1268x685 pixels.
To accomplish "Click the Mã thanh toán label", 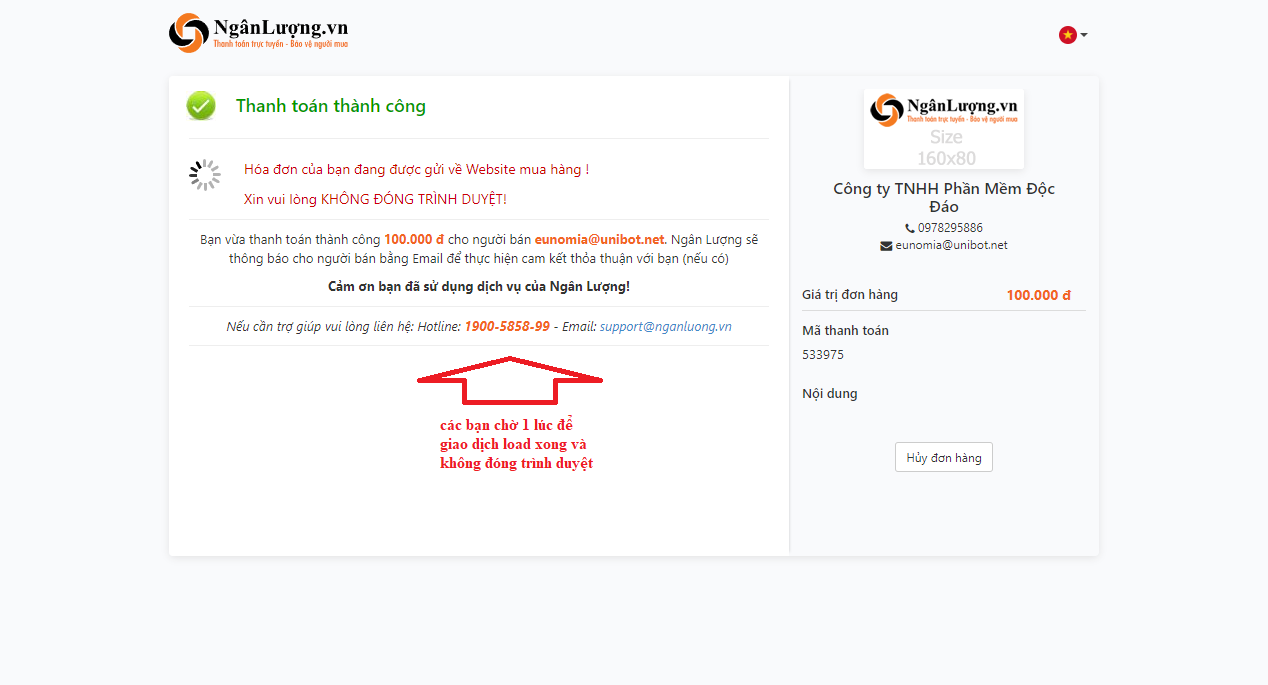I will 845,331.
